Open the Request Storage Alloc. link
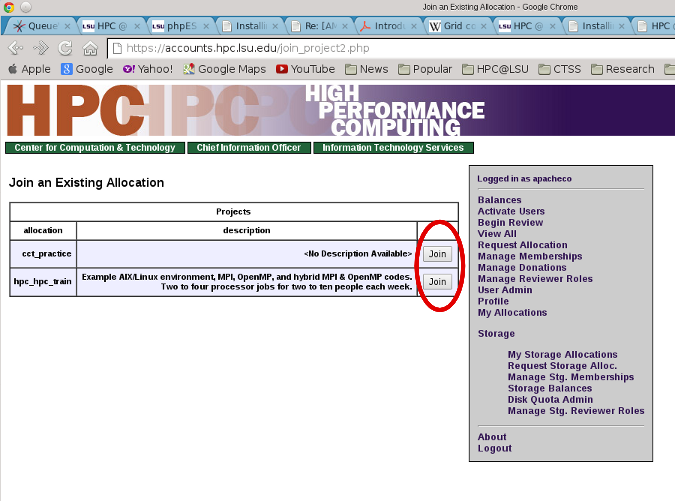The image size is (675, 501). click(x=562, y=365)
